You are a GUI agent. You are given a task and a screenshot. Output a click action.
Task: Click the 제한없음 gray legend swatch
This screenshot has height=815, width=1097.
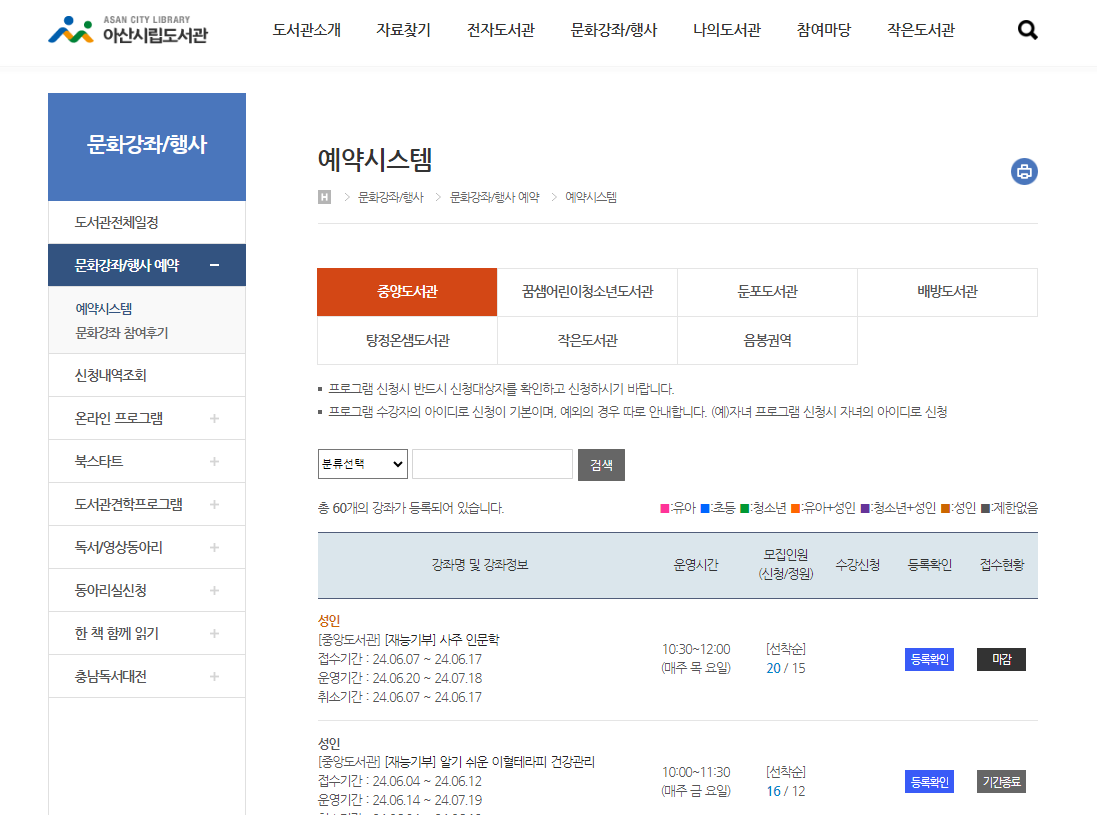coord(986,509)
